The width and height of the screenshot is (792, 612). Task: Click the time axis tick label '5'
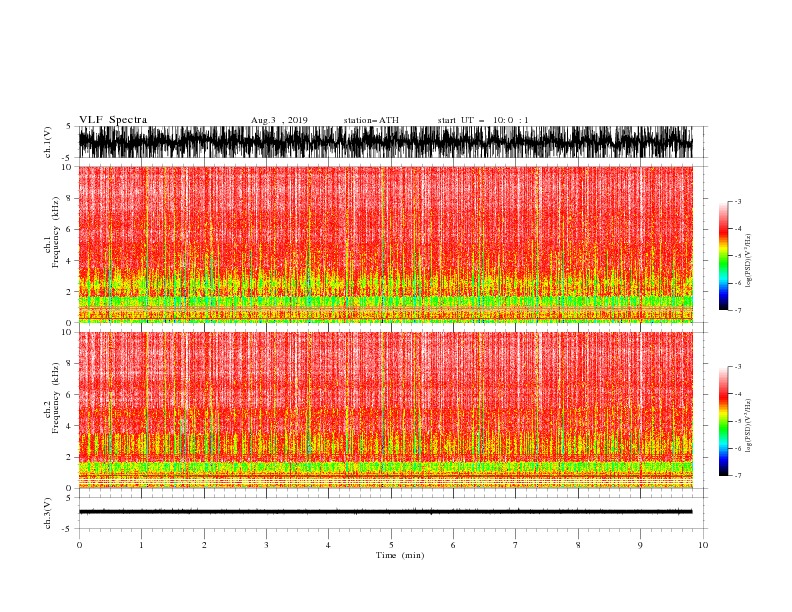(x=391, y=545)
